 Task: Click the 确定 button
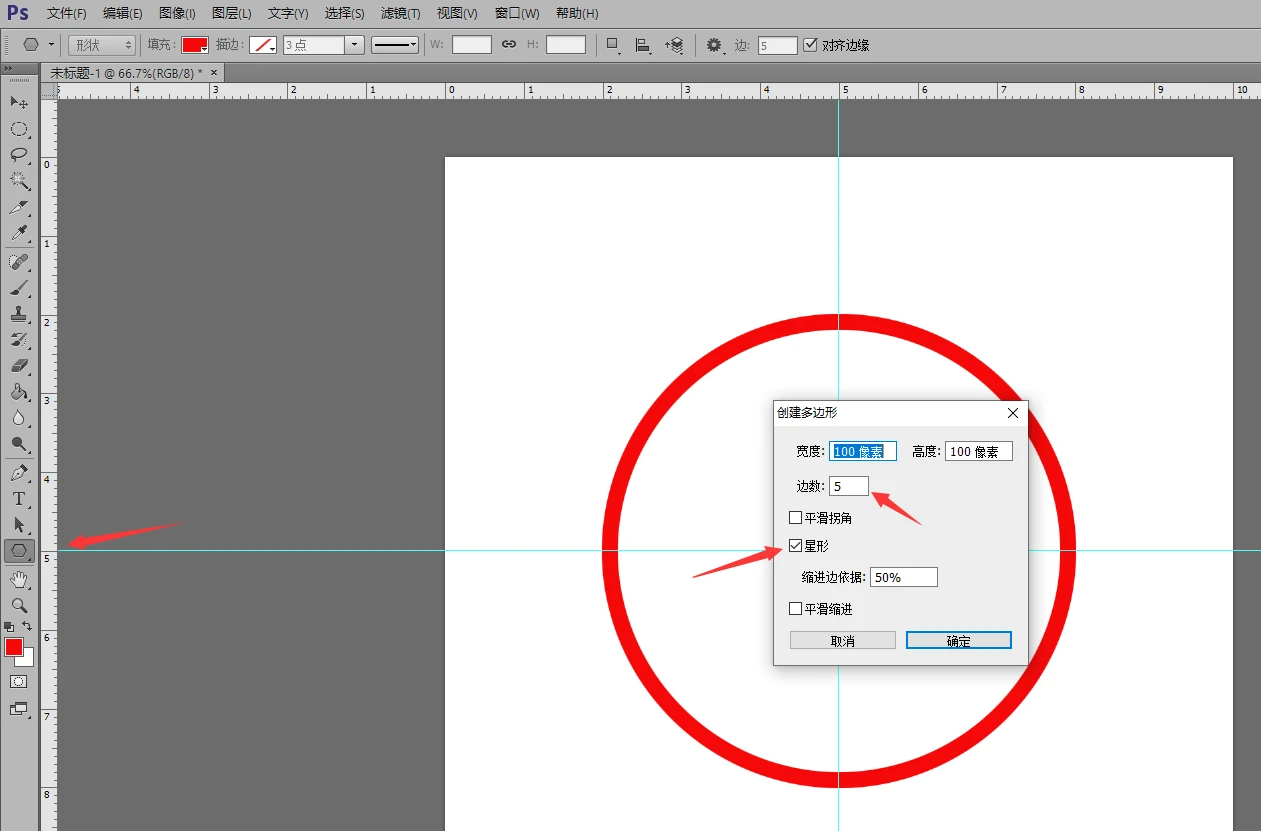pyautogui.click(x=958, y=640)
